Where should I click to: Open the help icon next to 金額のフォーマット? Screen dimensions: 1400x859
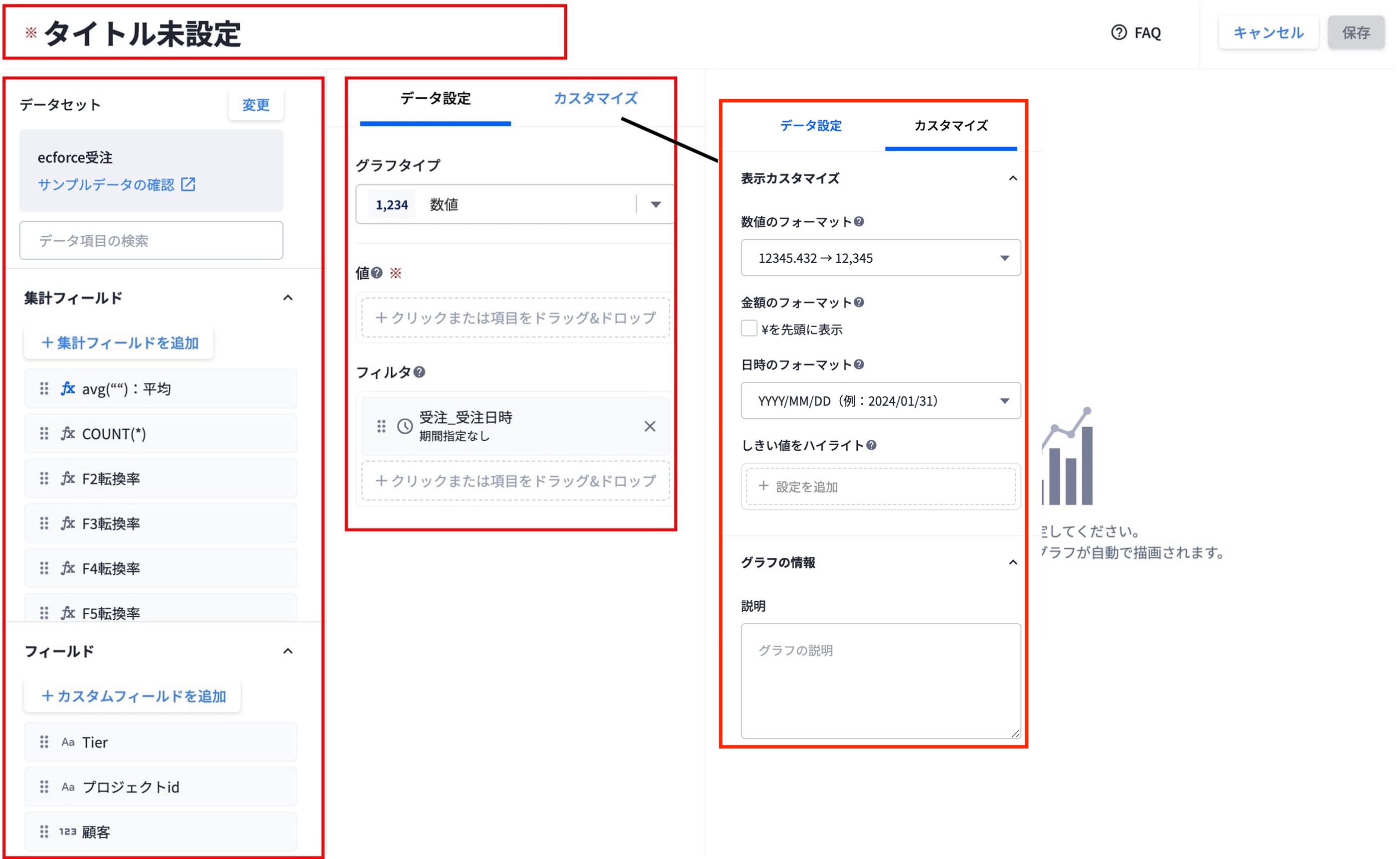859,303
